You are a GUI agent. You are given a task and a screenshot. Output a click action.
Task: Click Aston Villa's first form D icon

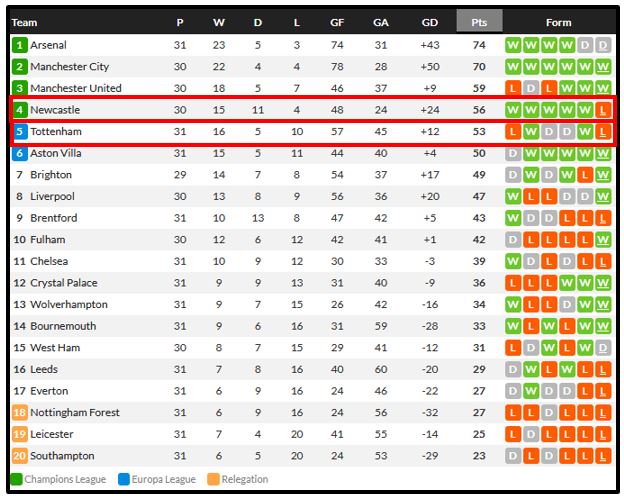513,154
